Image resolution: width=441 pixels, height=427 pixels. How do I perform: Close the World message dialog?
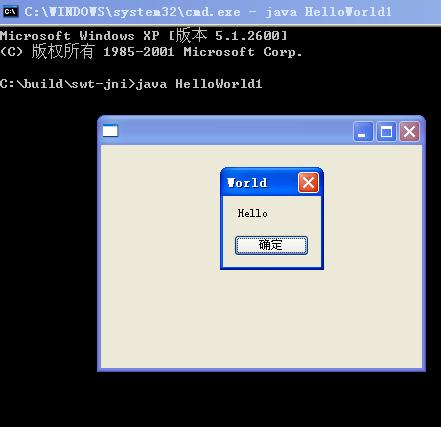click(308, 182)
